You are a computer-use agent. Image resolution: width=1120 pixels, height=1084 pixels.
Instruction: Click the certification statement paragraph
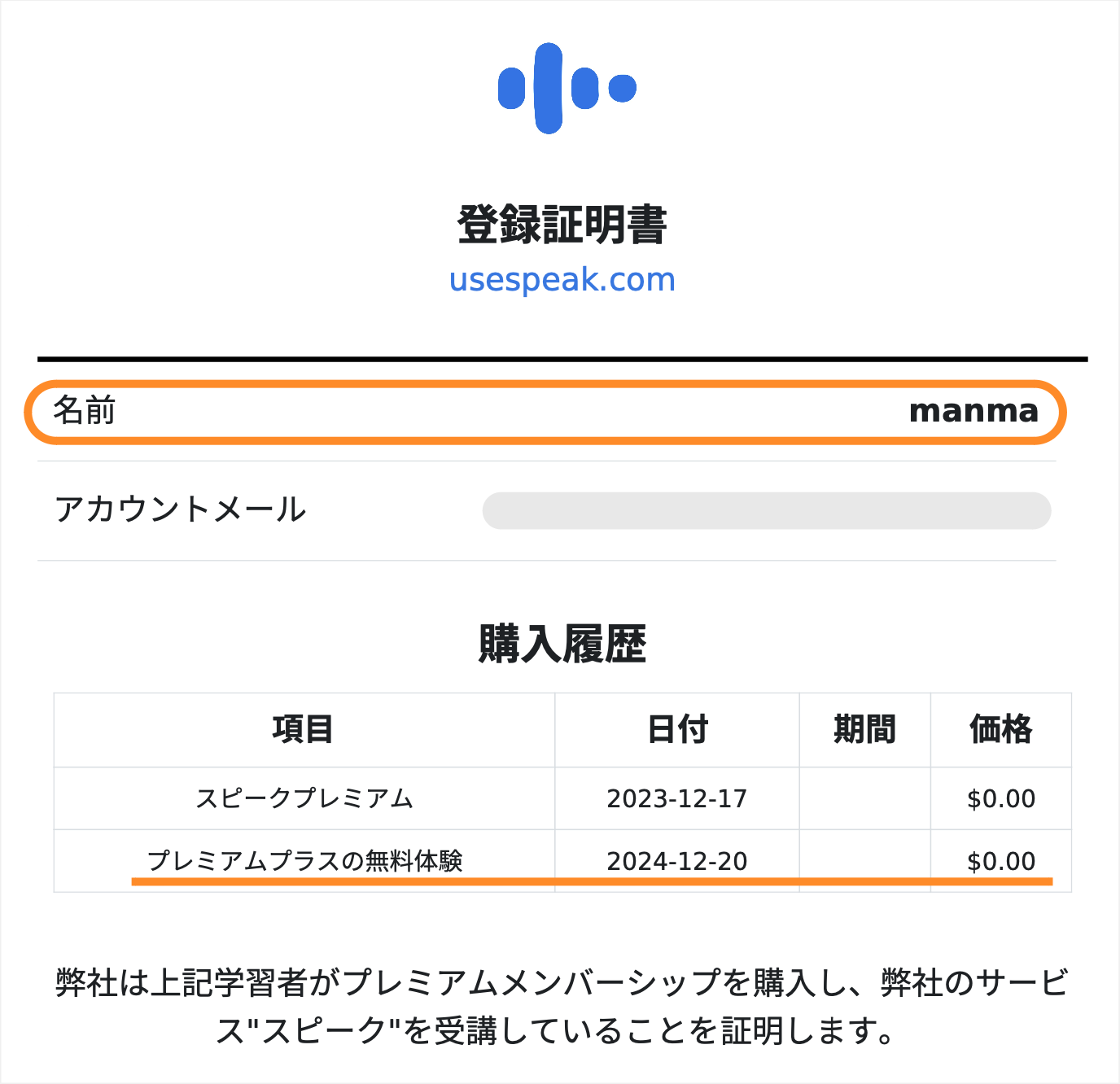pos(562,1007)
